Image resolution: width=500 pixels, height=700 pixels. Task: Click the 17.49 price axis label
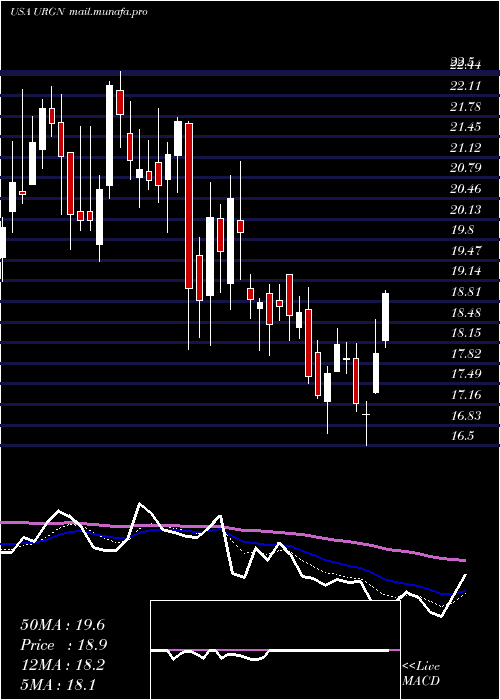tap(466, 374)
